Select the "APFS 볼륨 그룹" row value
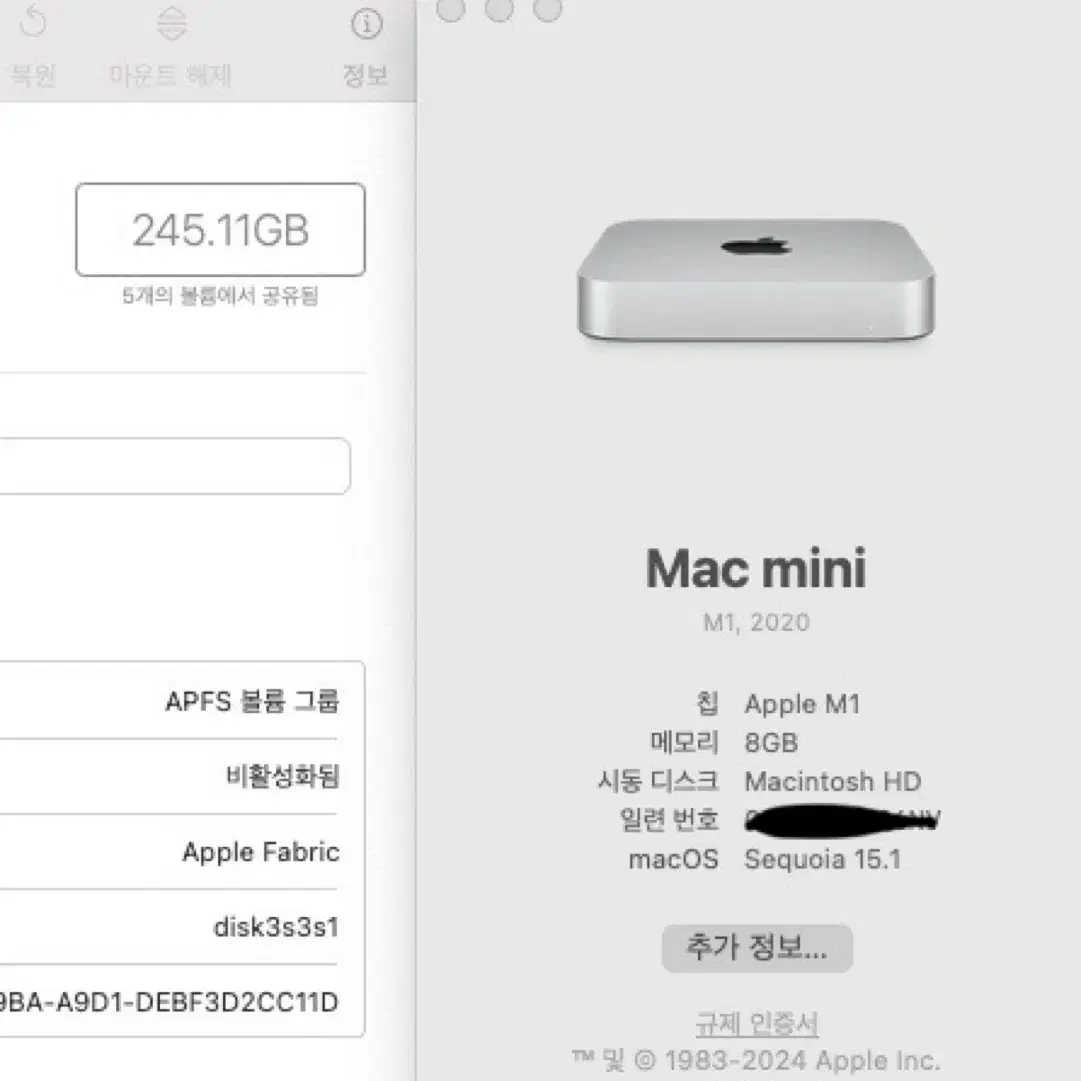Screen dimensions: 1081x1081 (252, 701)
